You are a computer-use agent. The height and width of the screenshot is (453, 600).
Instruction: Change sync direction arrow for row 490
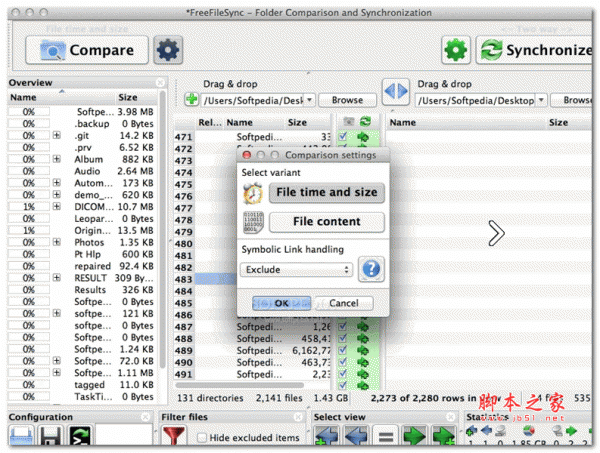(363, 362)
